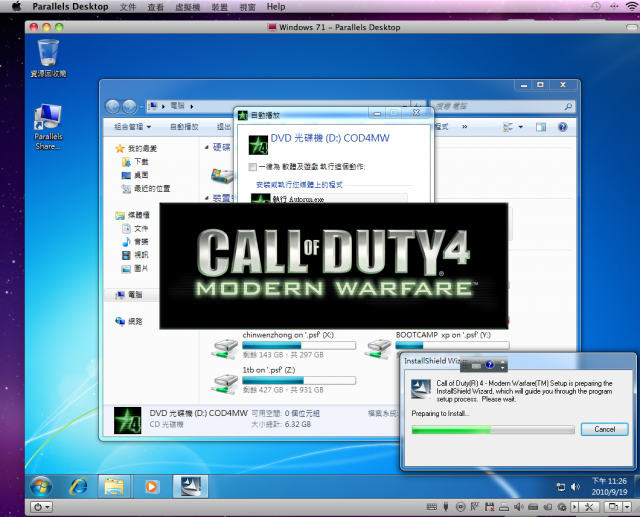
Task: Select the InstallShield setup taskbar button
Action: [190, 486]
